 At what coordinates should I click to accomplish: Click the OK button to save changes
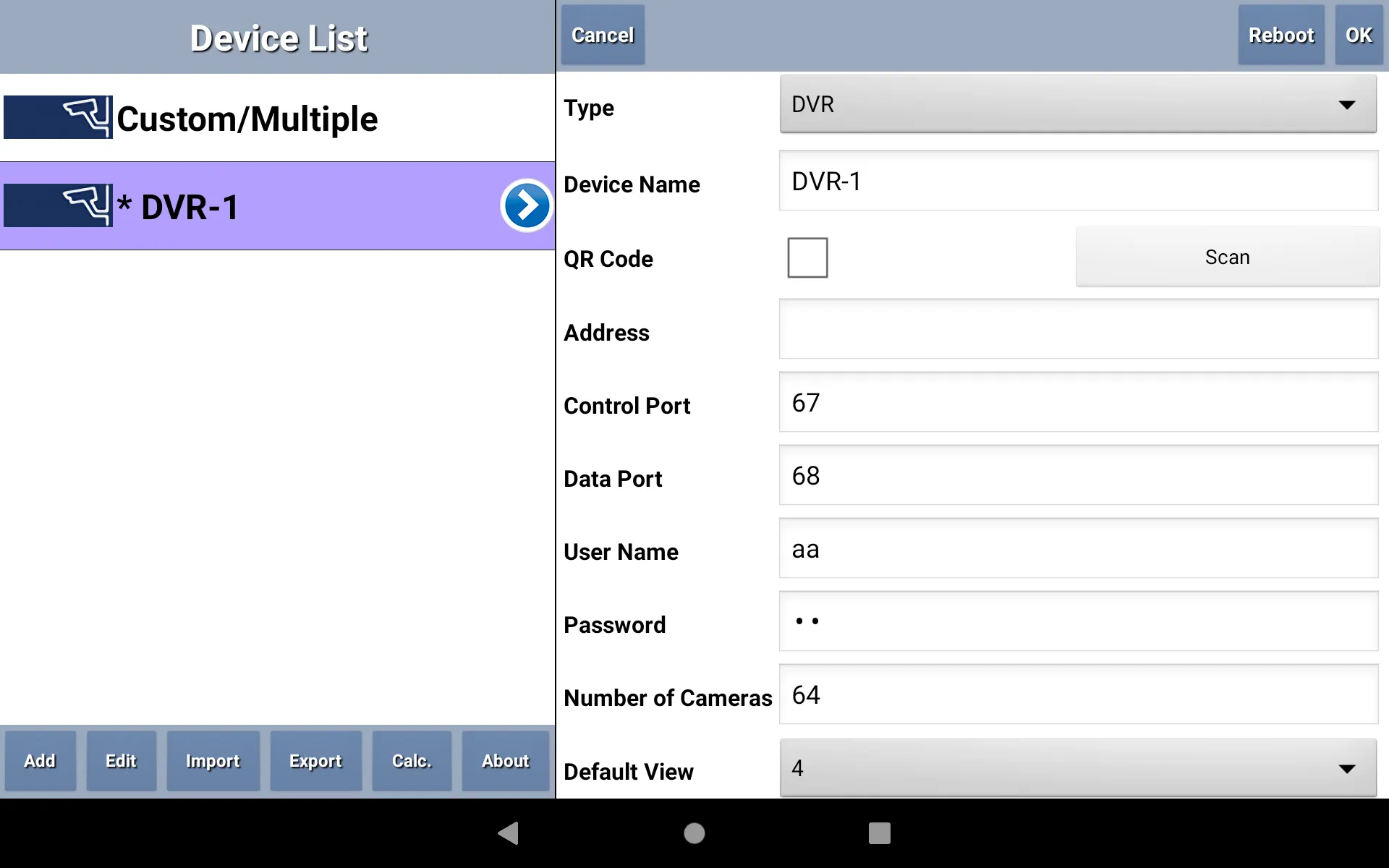click(x=1358, y=35)
